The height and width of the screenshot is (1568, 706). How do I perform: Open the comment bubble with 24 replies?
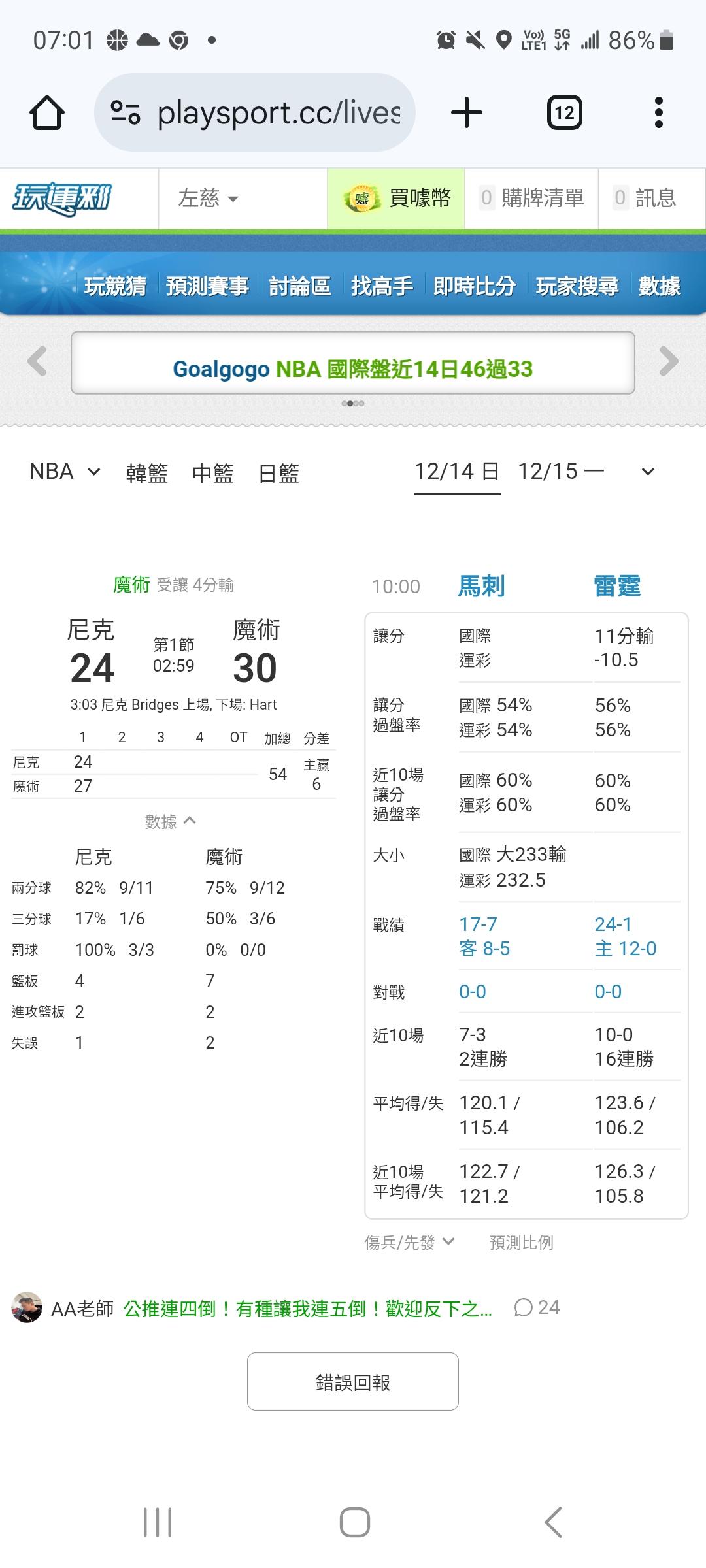[537, 1307]
